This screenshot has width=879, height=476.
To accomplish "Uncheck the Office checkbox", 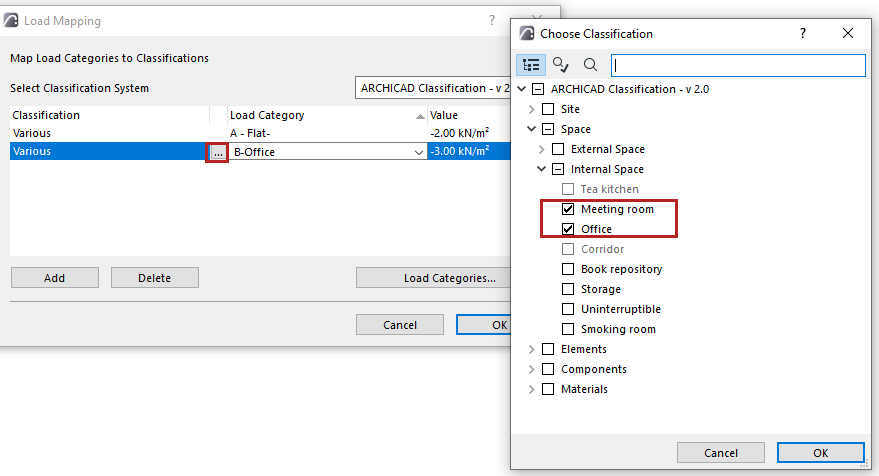I will 568,229.
